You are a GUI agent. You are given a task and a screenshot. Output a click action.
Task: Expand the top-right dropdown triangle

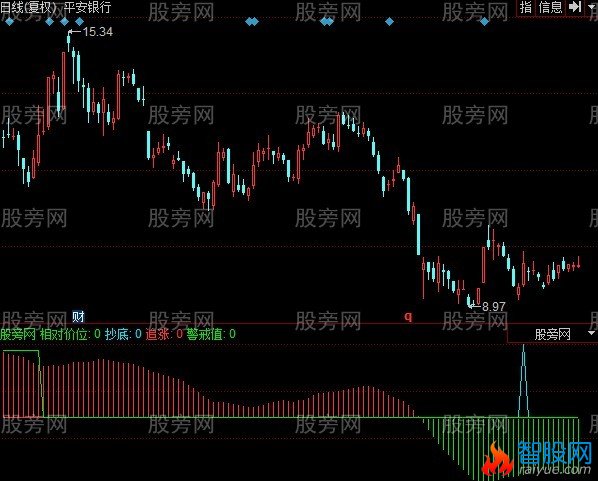coord(592,7)
